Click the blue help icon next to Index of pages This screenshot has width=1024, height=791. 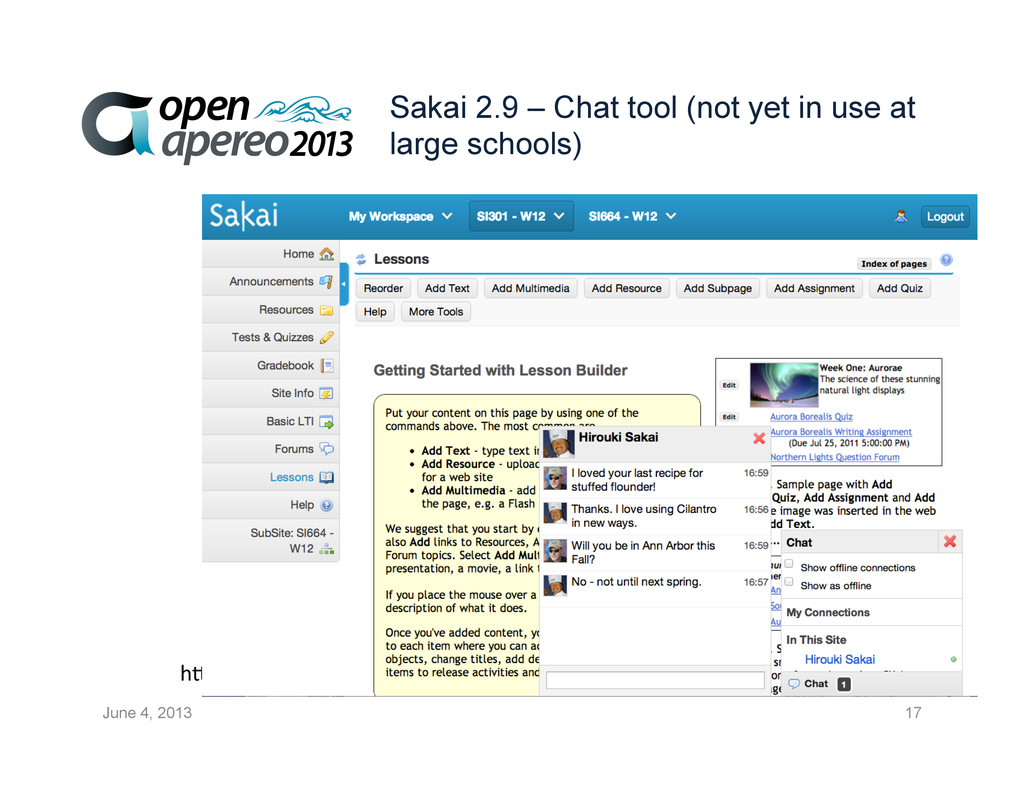click(x=946, y=260)
